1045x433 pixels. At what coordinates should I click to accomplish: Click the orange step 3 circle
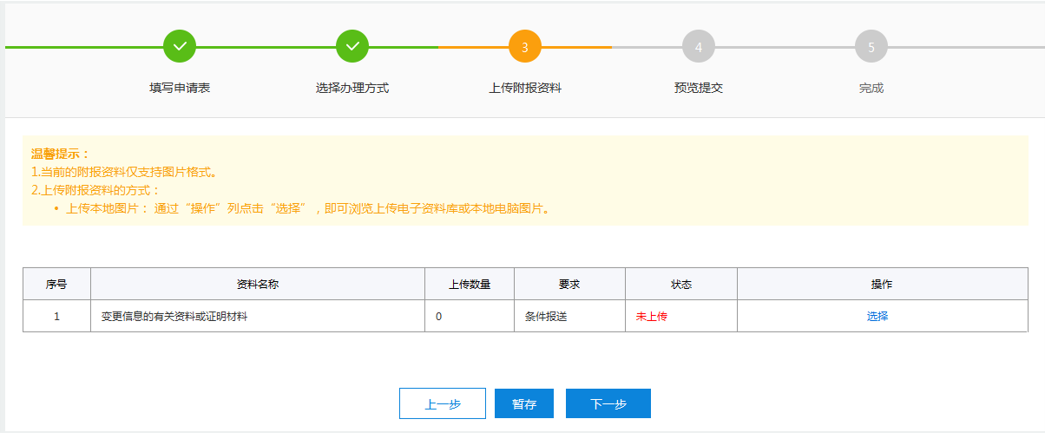(x=525, y=47)
